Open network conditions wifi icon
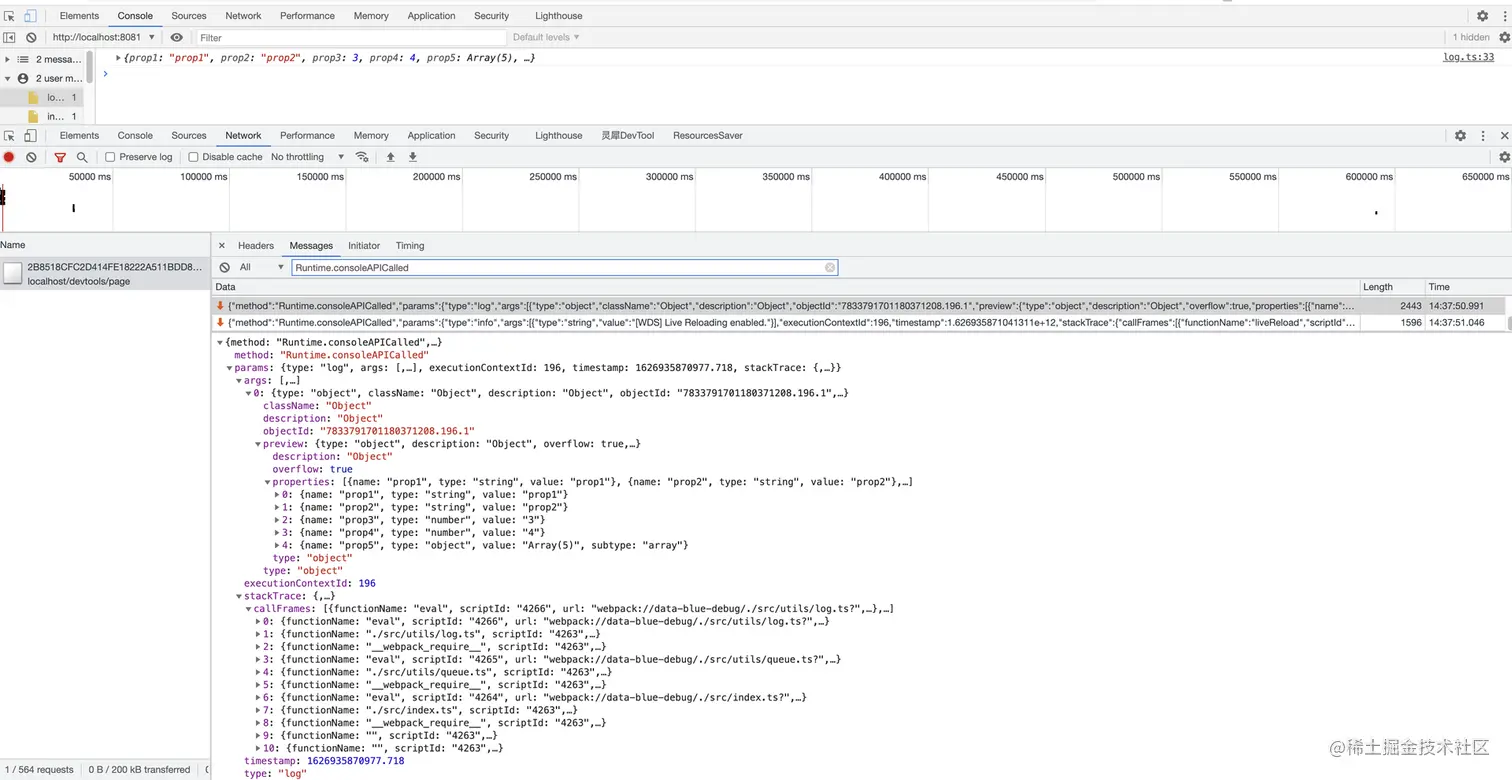 click(362, 157)
